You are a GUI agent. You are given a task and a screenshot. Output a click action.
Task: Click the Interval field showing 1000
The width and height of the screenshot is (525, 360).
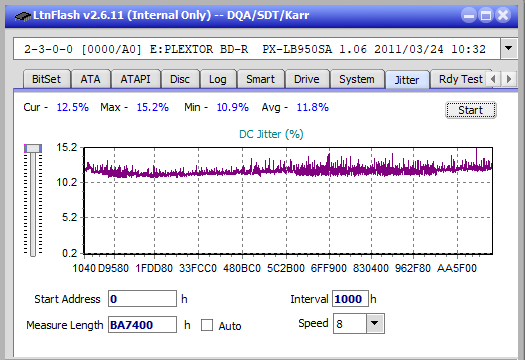[350, 299]
